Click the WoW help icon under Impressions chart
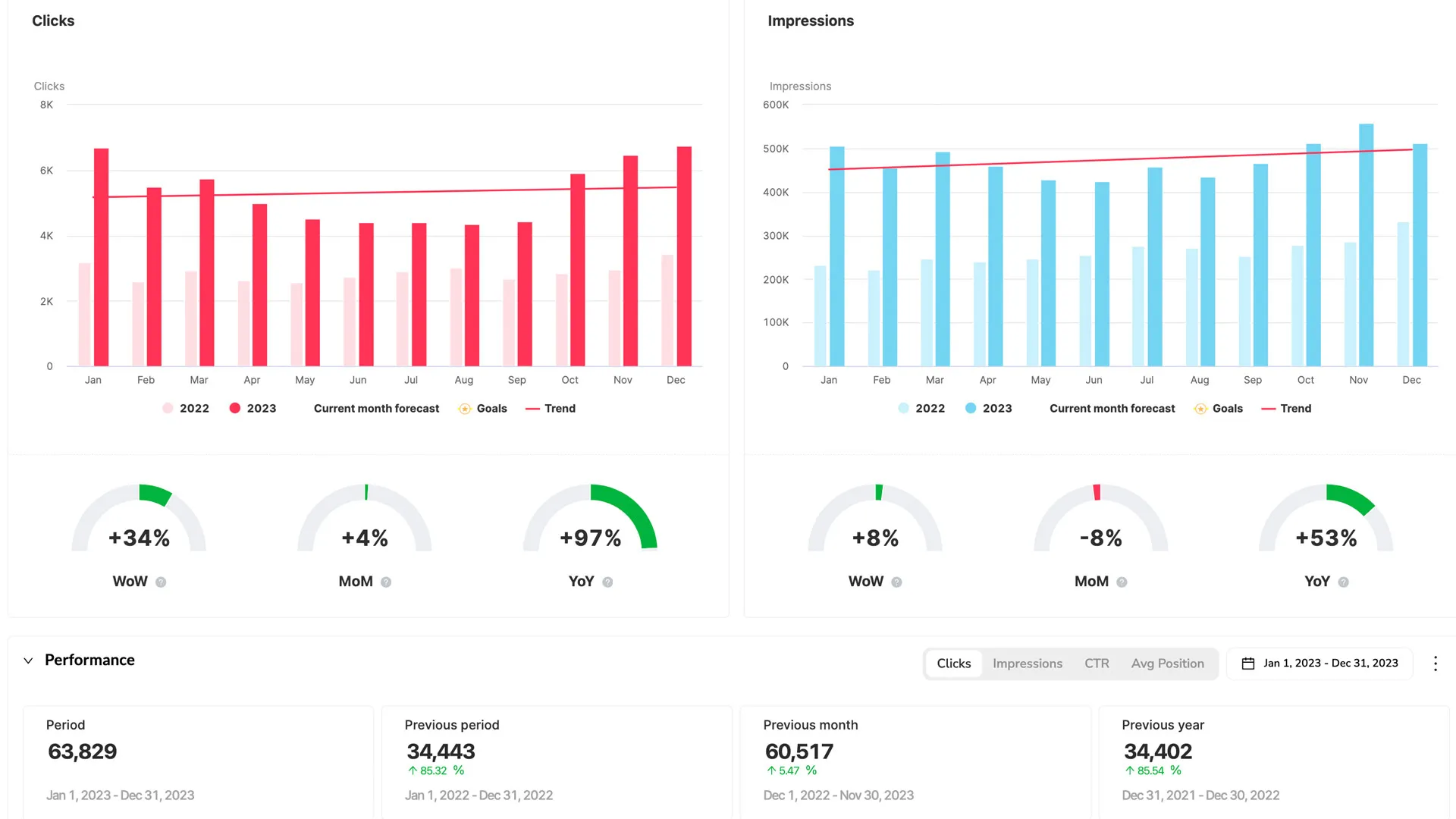The height and width of the screenshot is (819, 1456). [x=896, y=582]
